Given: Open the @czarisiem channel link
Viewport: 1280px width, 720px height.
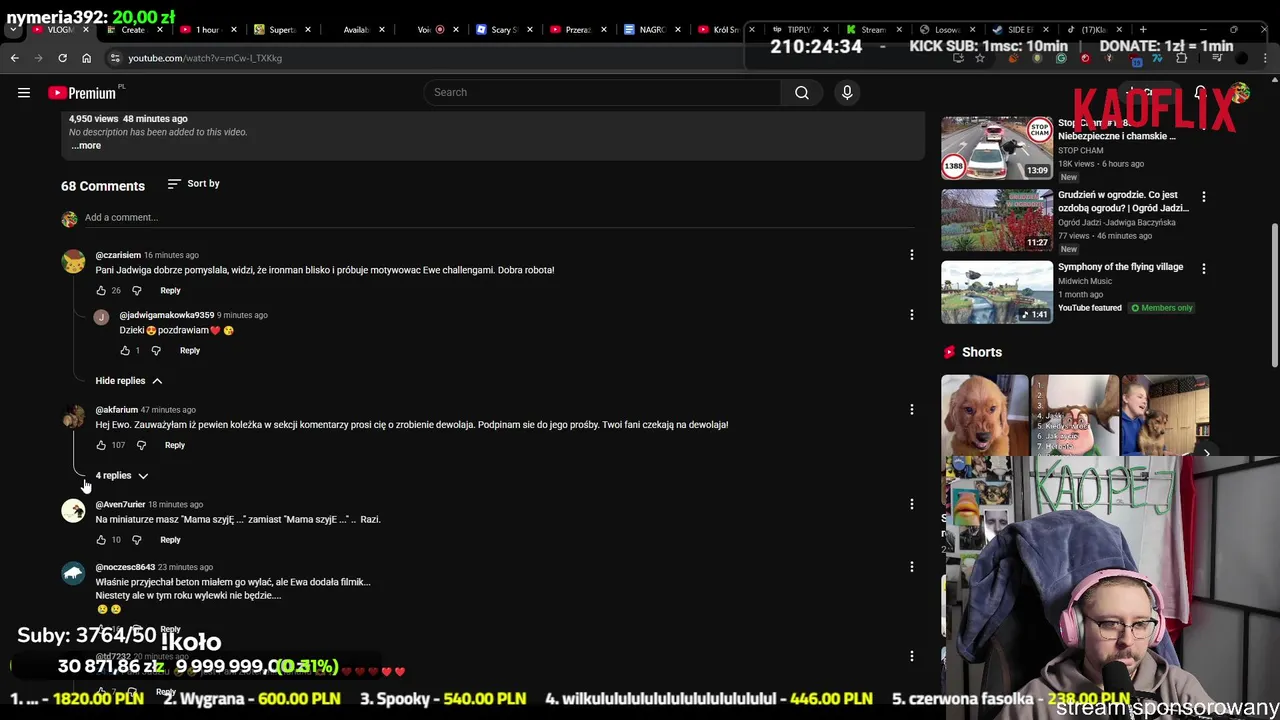Looking at the screenshot, I should [118, 255].
